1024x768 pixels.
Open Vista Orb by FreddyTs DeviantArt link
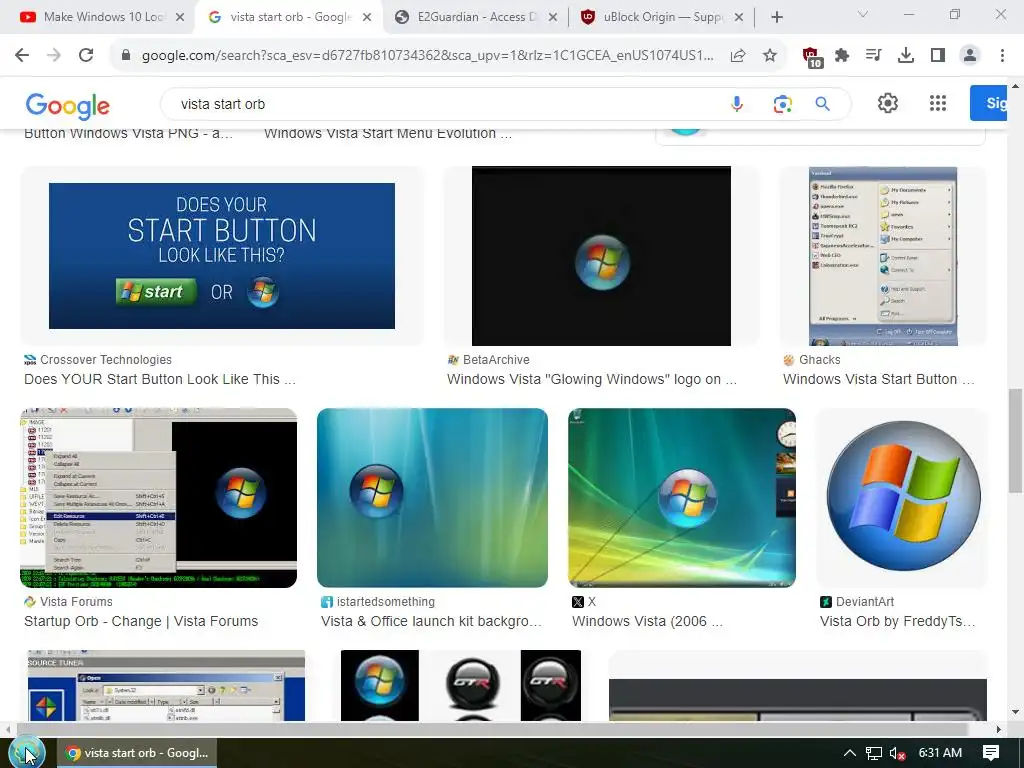[x=897, y=621]
